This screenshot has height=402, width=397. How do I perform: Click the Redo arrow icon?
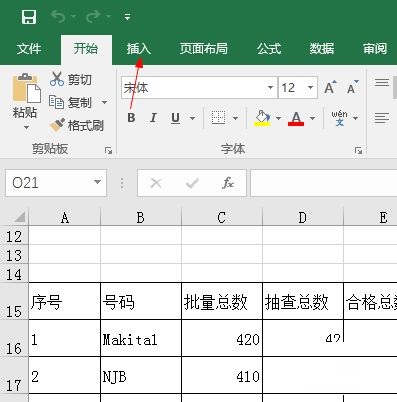[94, 16]
